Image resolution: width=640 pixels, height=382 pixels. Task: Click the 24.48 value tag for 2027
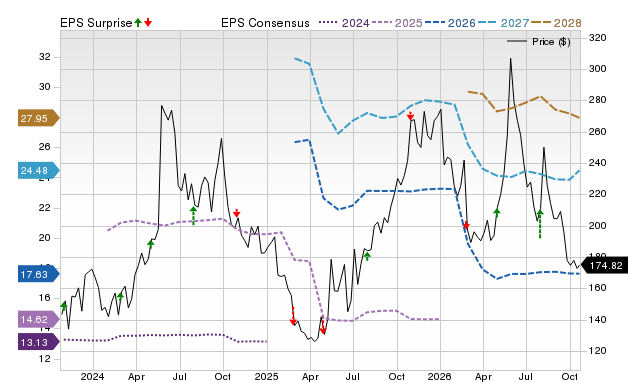tap(38, 170)
